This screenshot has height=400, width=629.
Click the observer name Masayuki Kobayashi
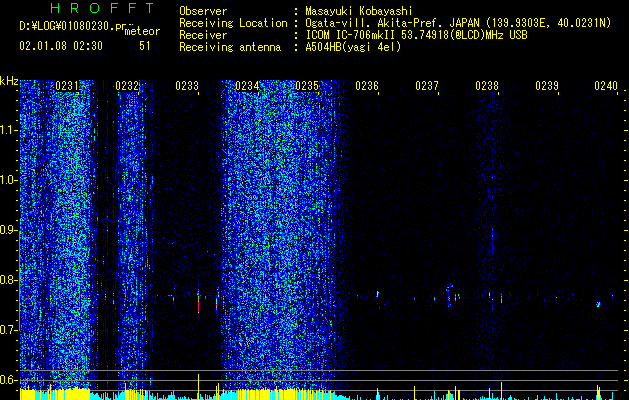pyautogui.click(x=359, y=11)
